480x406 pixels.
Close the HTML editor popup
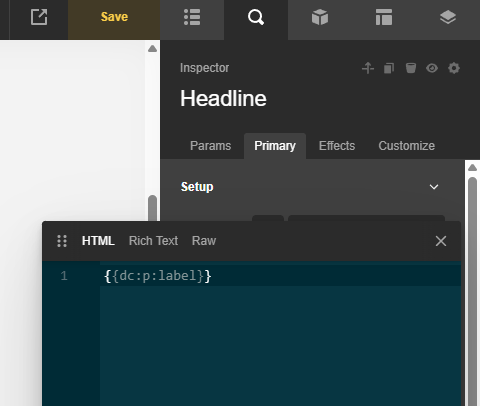pos(441,241)
